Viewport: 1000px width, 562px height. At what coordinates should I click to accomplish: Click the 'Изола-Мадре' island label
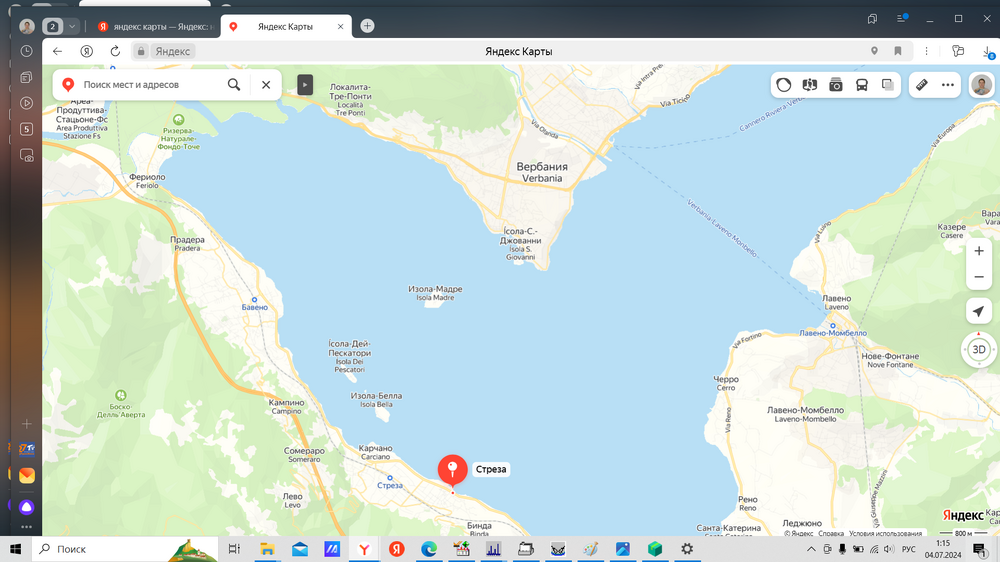click(435, 289)
